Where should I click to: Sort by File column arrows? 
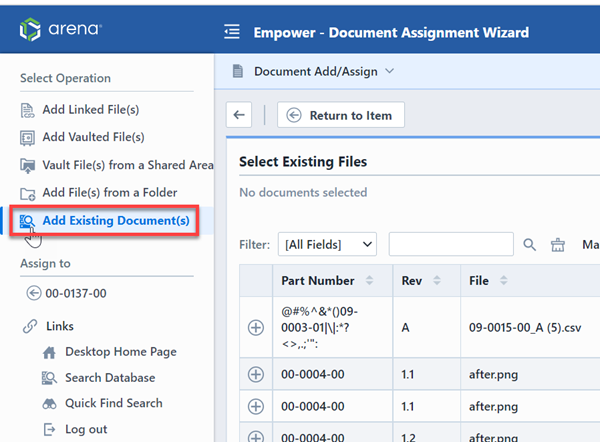(504, 281)
